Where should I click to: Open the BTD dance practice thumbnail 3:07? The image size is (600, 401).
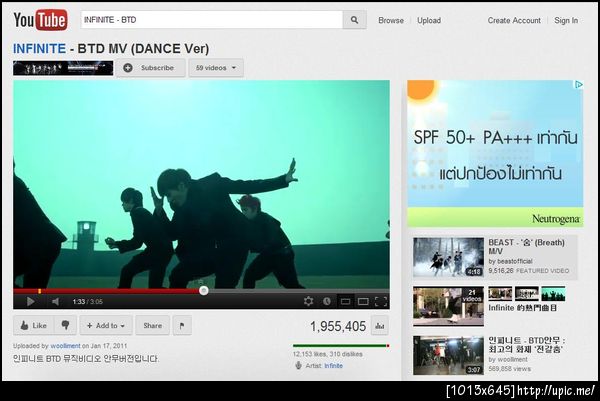click(x=448, y=355)
